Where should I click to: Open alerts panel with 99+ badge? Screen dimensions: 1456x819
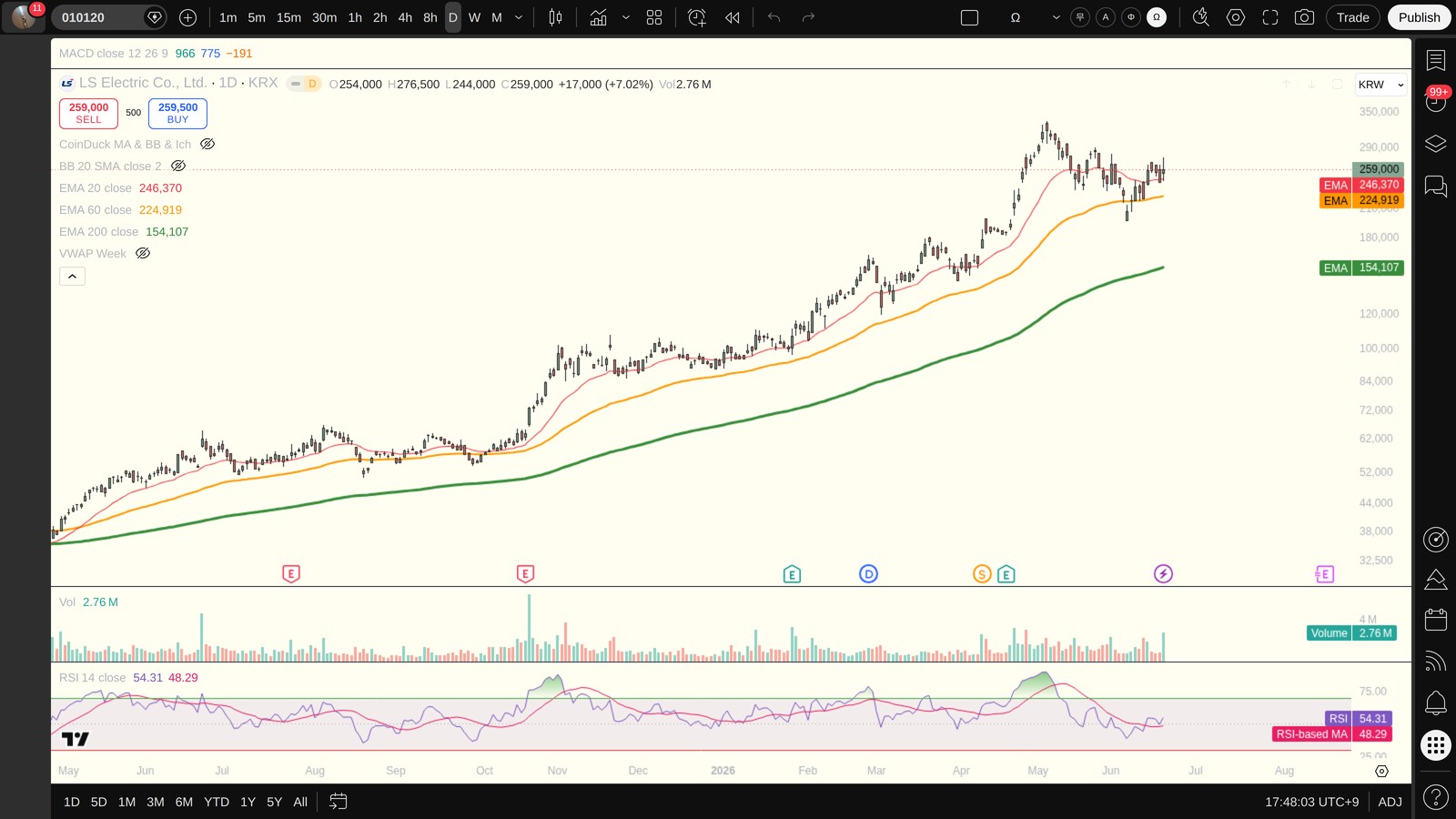coord(1436,101)
